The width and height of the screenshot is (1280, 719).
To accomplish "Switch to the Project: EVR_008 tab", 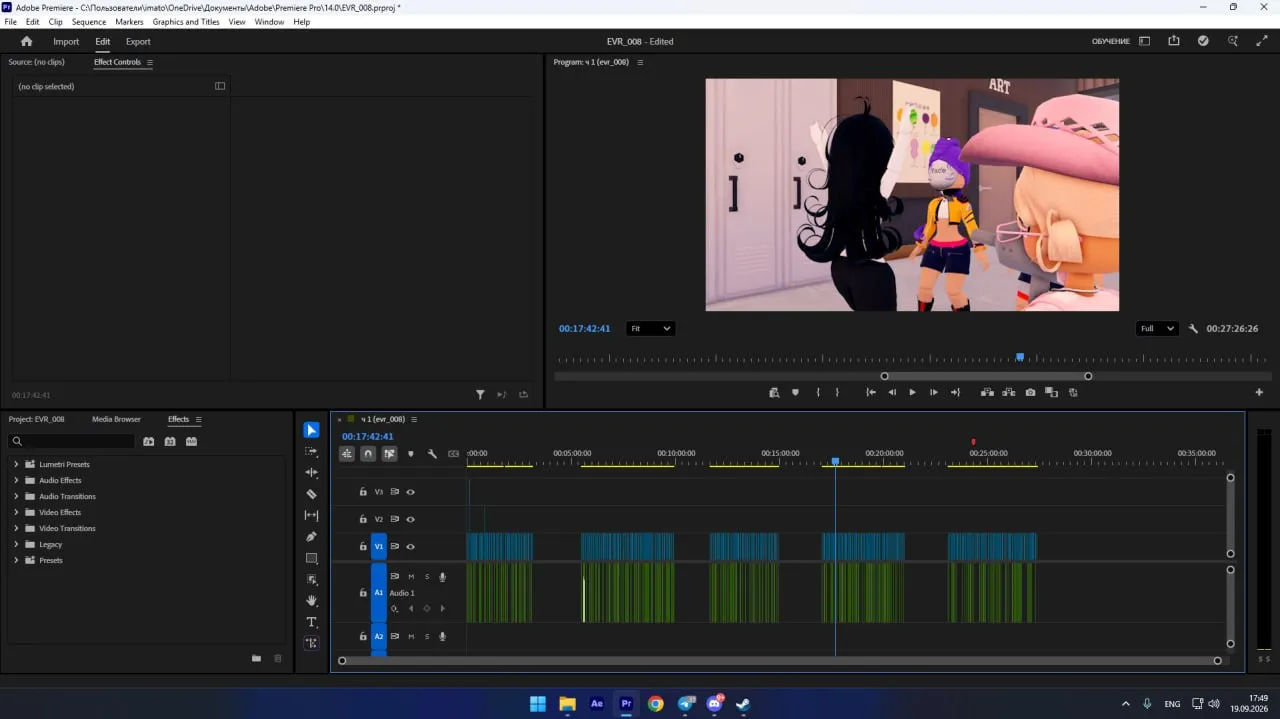I will click(x=36, y=419).
